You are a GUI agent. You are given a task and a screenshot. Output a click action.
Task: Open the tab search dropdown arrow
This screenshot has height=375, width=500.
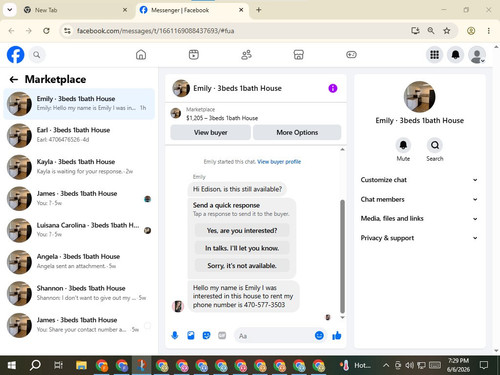(10, 10)
